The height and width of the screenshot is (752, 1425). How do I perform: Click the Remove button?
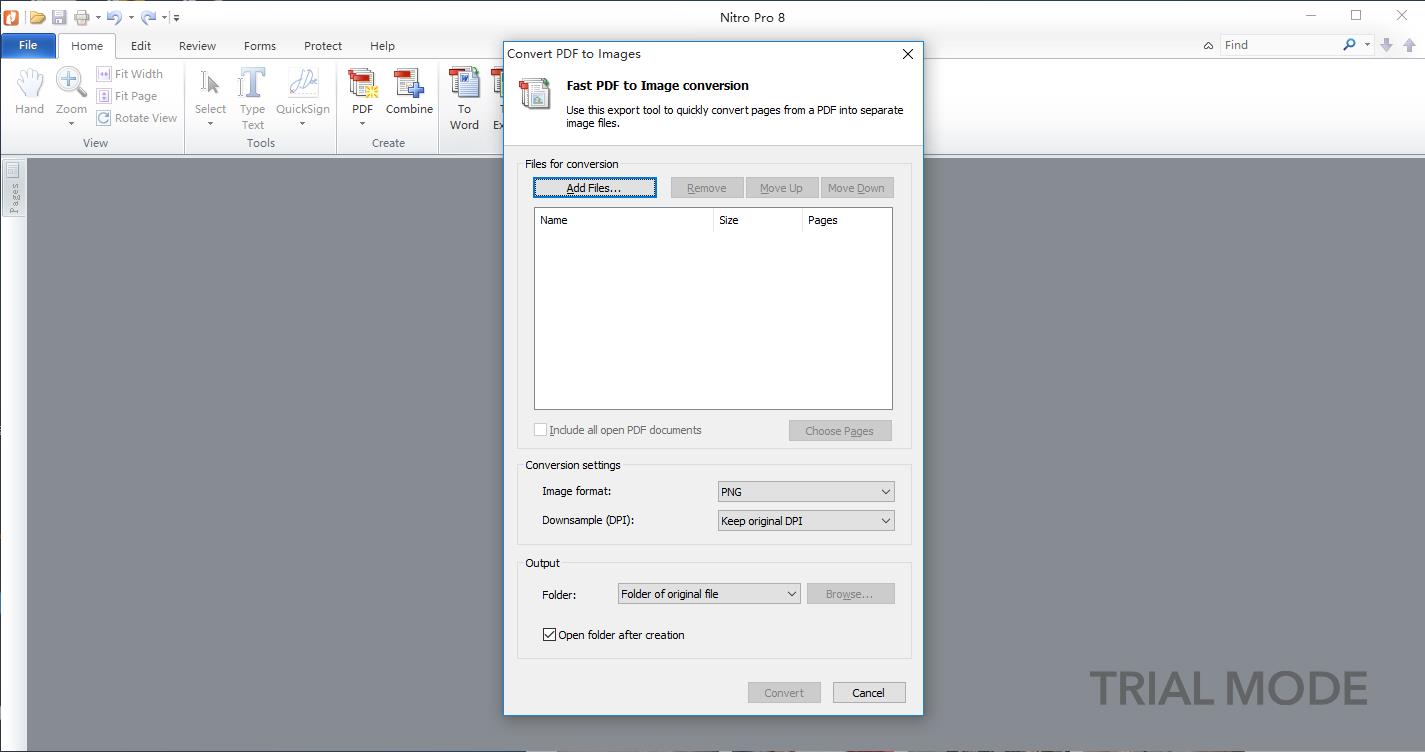pyautogui.click(x=707, y=188)
